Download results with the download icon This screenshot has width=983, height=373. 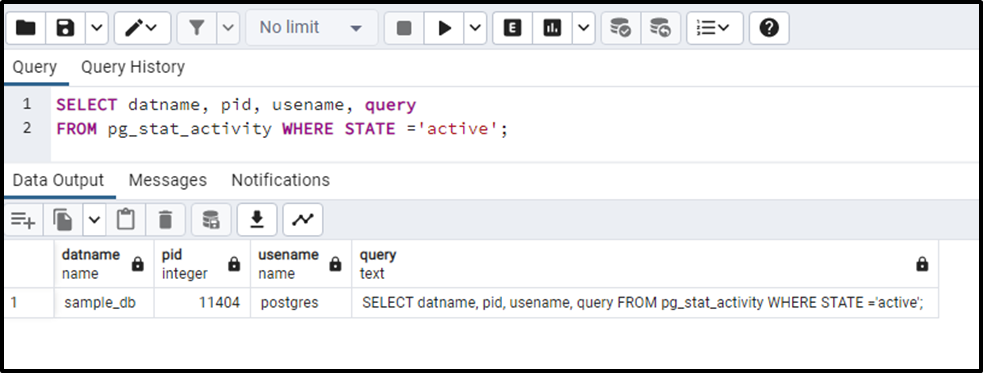[x=256, y=220]
